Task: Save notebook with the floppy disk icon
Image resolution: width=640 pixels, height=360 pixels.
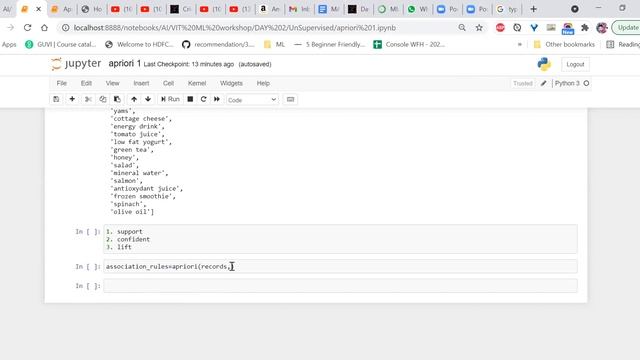Action: click(56, 99)
